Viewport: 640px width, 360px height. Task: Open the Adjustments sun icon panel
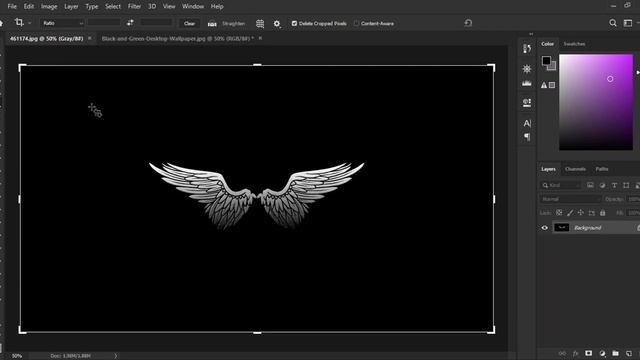click(527, 69)
